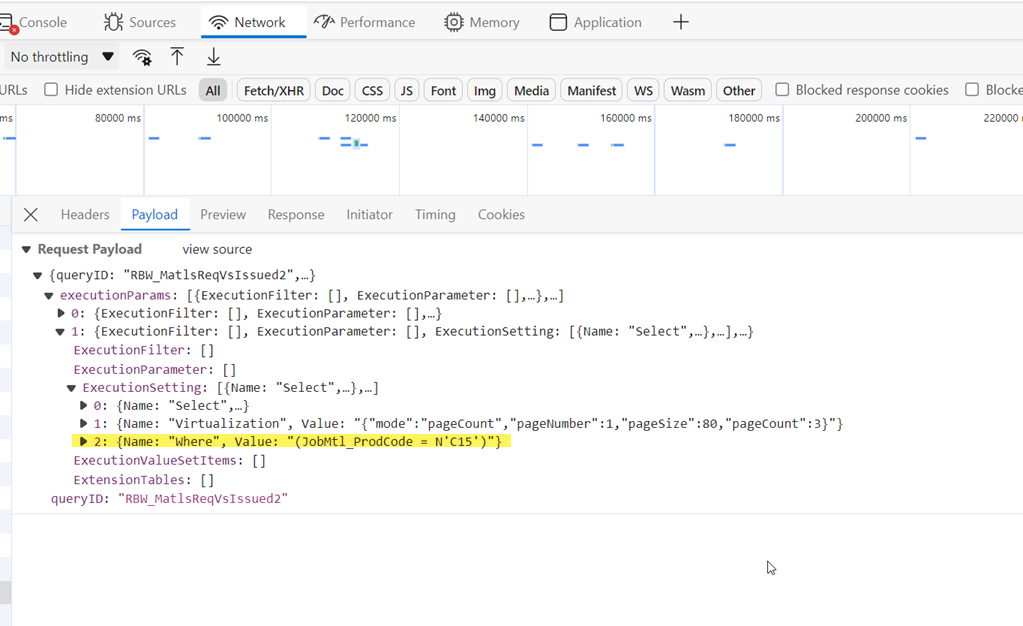Open the Timing tab

(x=435, y=214)
